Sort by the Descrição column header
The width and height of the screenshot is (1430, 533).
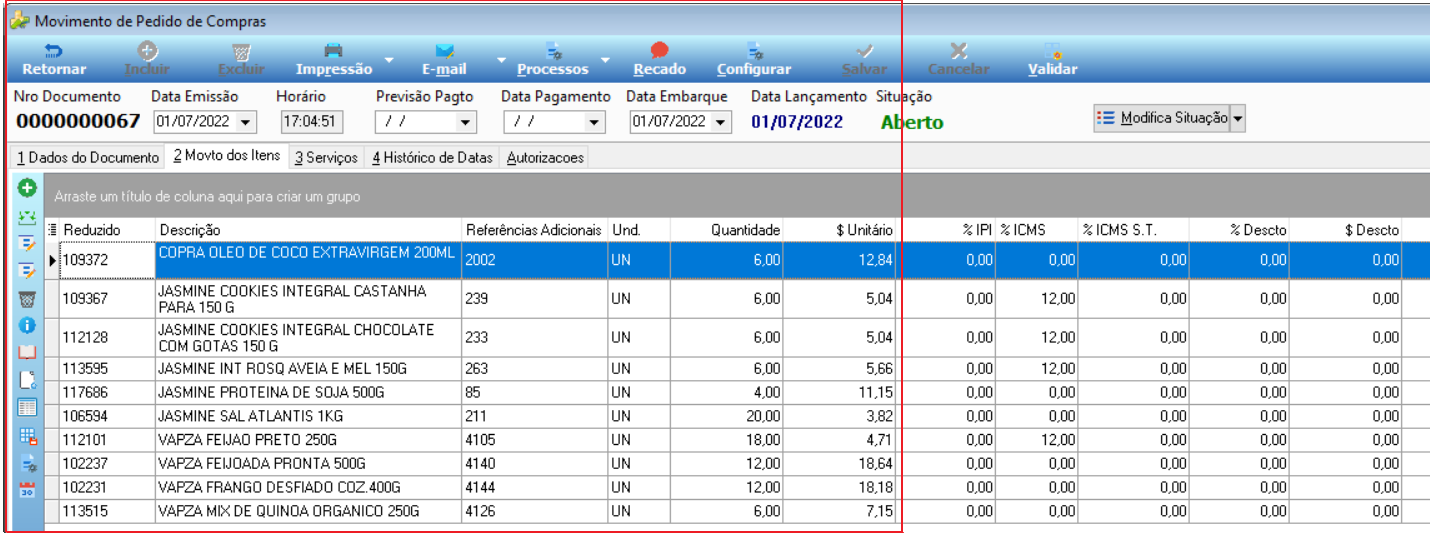click(x=308, y=230)
